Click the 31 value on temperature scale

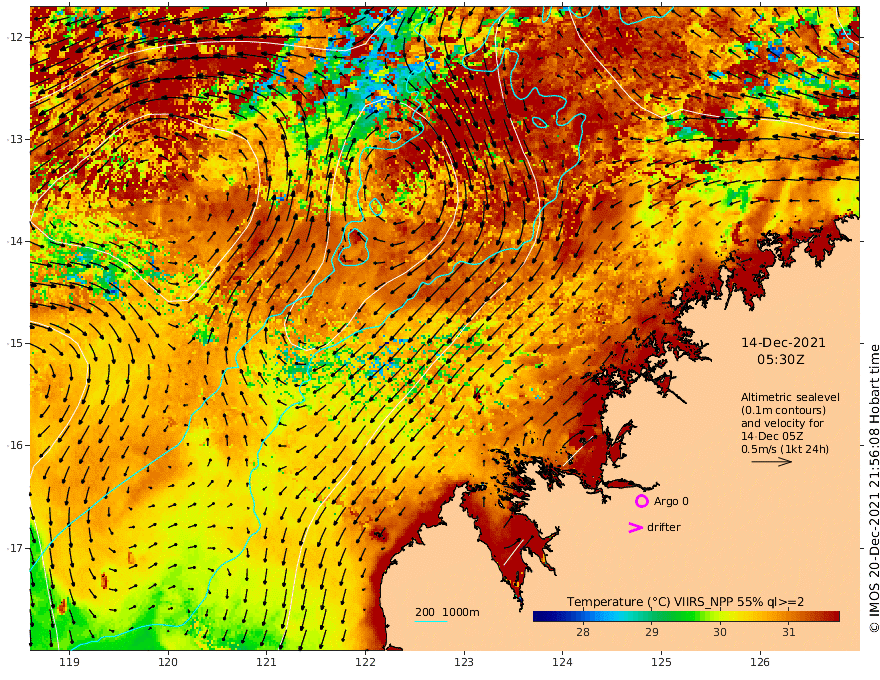(789, 632)
